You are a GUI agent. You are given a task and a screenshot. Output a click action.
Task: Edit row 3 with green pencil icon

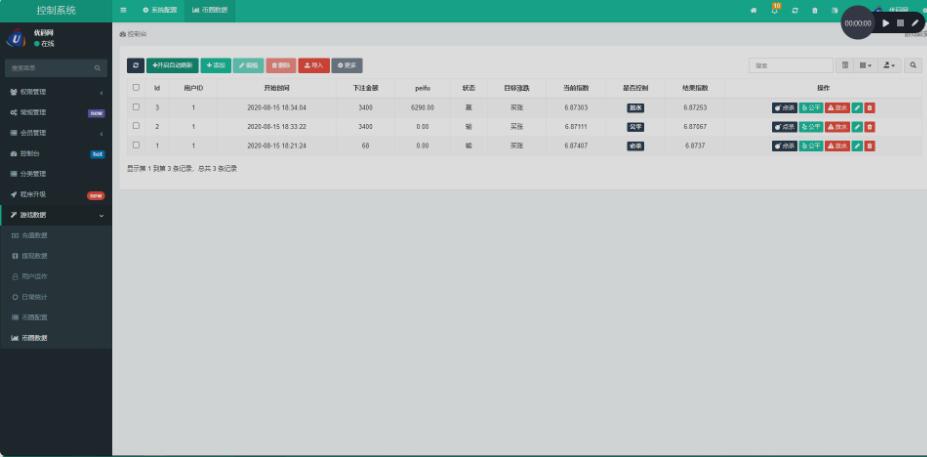click(857, 108)
